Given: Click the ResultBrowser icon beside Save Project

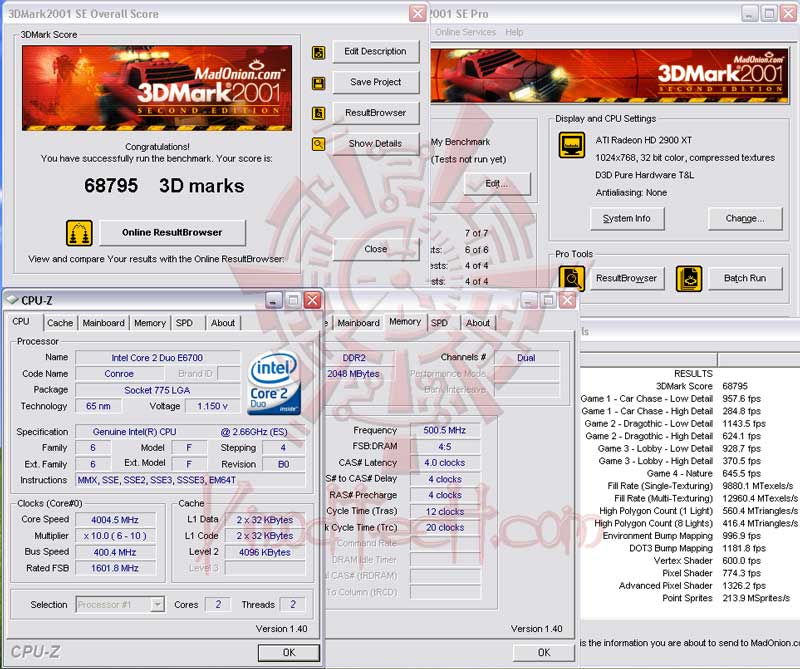Looking at the screenshot, I should click(x=318, y=113).
